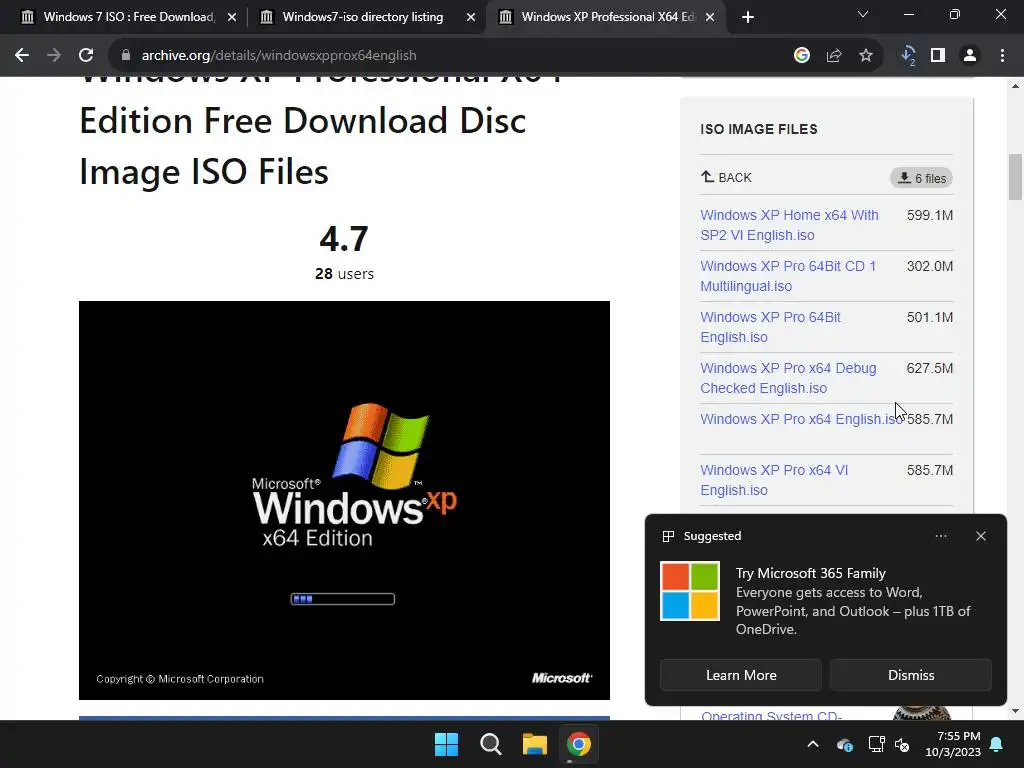This screenshot has height=768, width=1024.
Task: Click the scrollbar down arrow
Action: (x=1015, y=711)
